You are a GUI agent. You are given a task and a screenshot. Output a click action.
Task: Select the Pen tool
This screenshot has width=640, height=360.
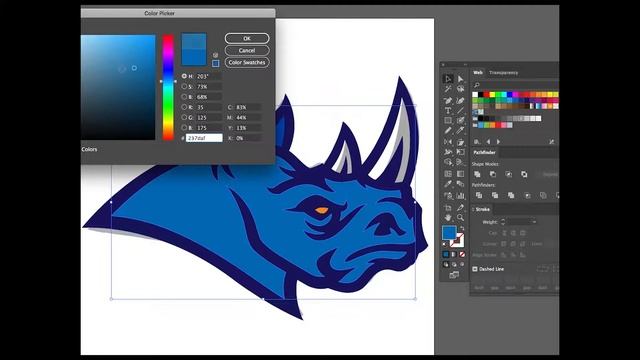point(448,100)
